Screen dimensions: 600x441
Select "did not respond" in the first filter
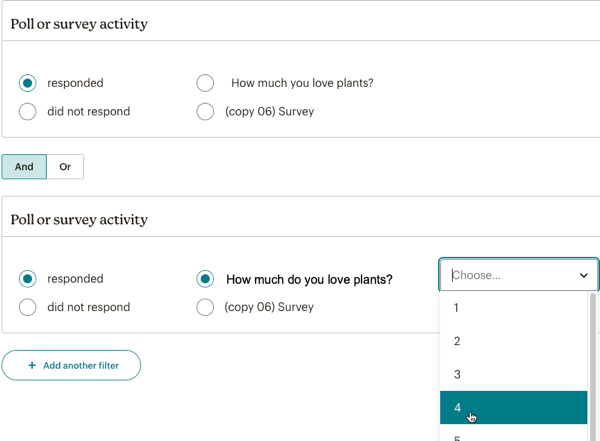(x=28, y=112)
